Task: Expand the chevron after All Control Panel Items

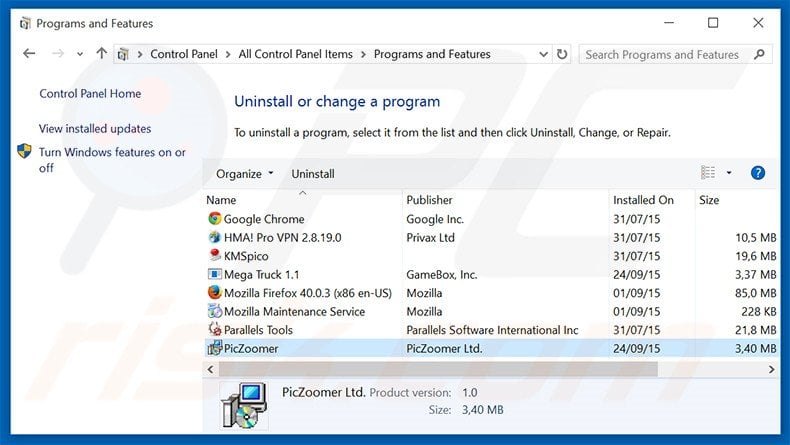Action: point(363,54)
